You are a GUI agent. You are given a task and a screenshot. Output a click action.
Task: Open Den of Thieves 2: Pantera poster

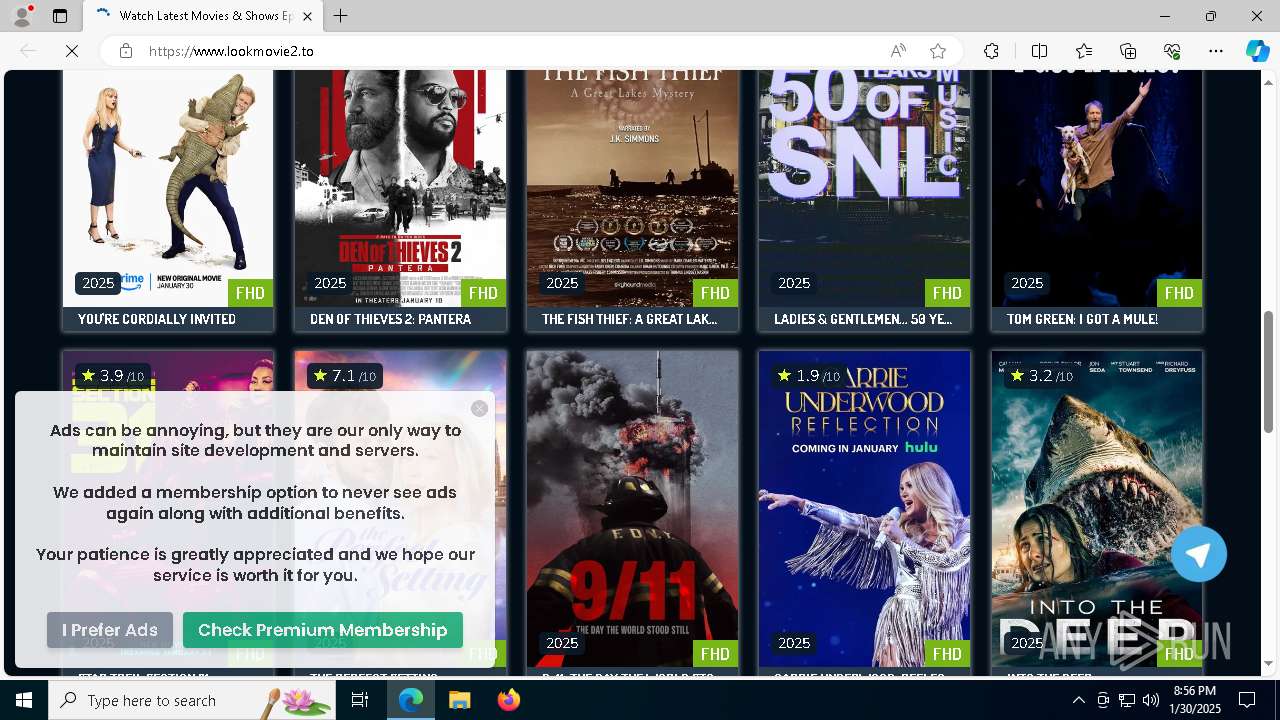400,188
